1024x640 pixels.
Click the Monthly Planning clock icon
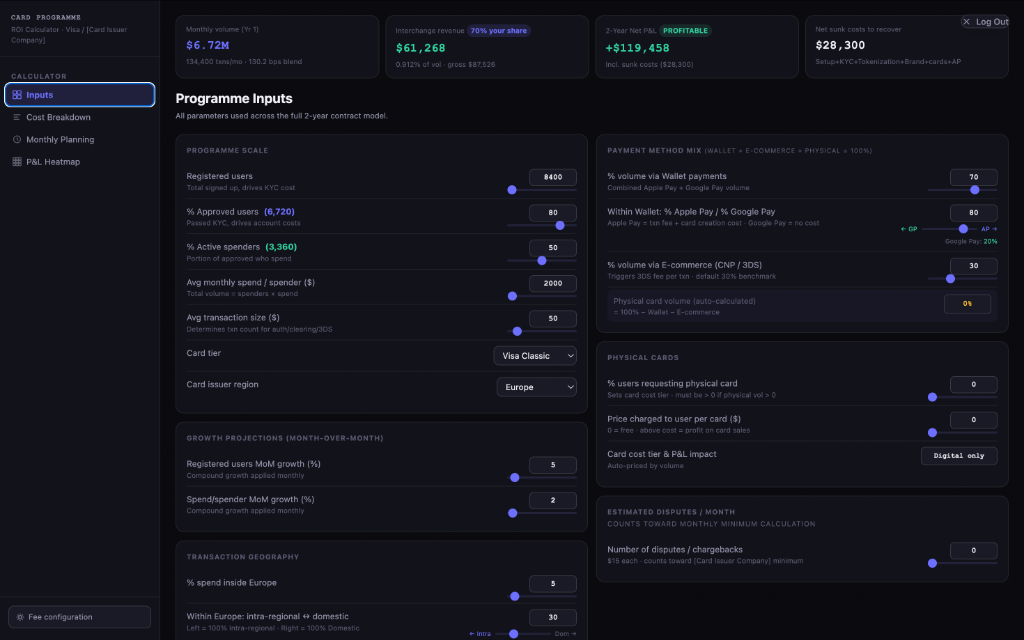[17, 139]
